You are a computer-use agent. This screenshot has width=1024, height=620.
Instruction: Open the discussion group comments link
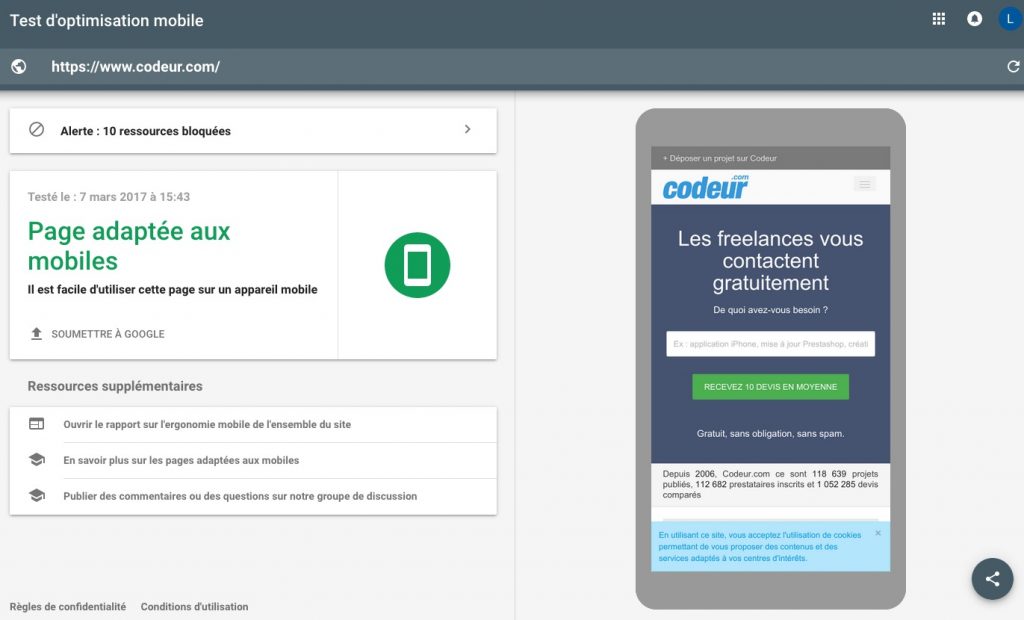point(240,496)
